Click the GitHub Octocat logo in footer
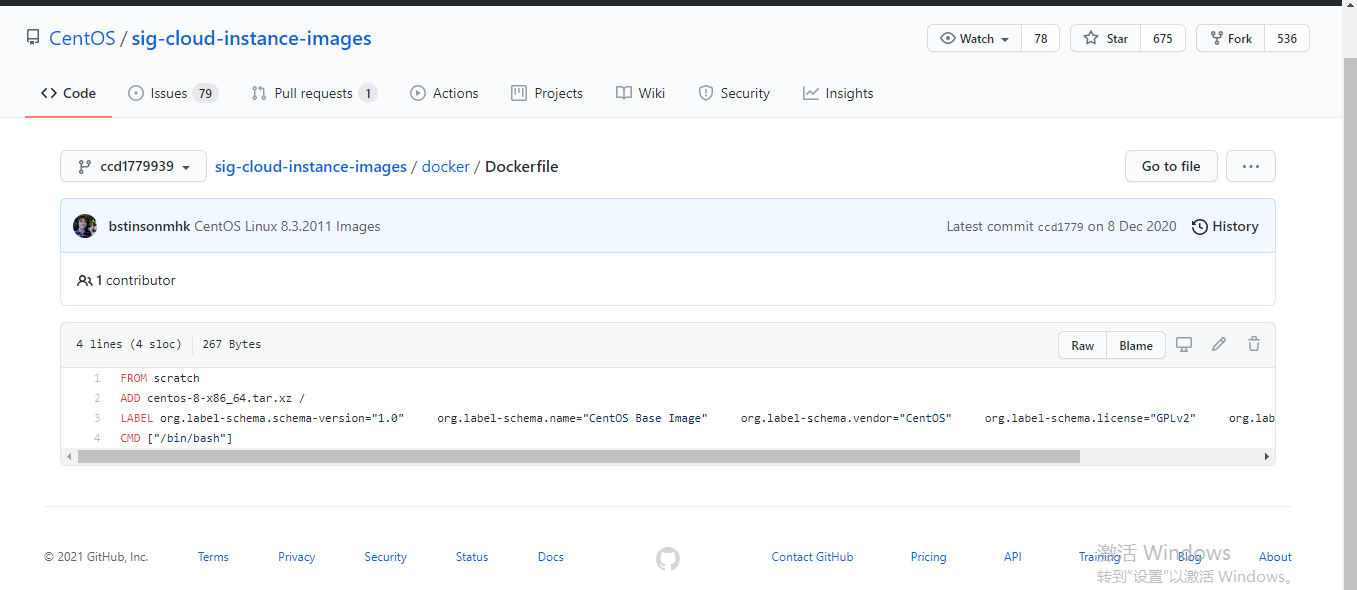1357x590 pixels. 668,558
